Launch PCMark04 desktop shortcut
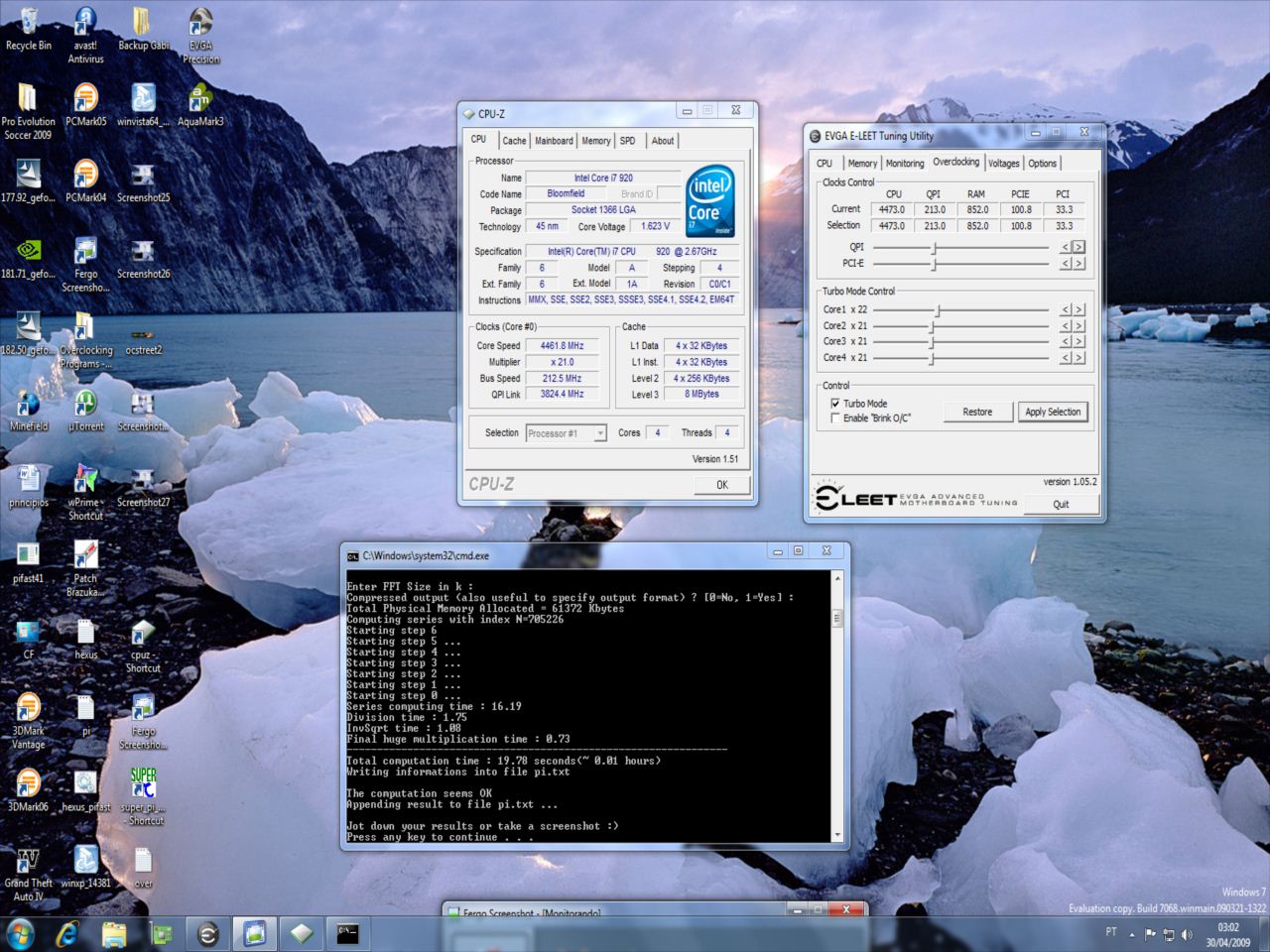The width and height of the screenshot is (1270, 952). pos(85,181)
